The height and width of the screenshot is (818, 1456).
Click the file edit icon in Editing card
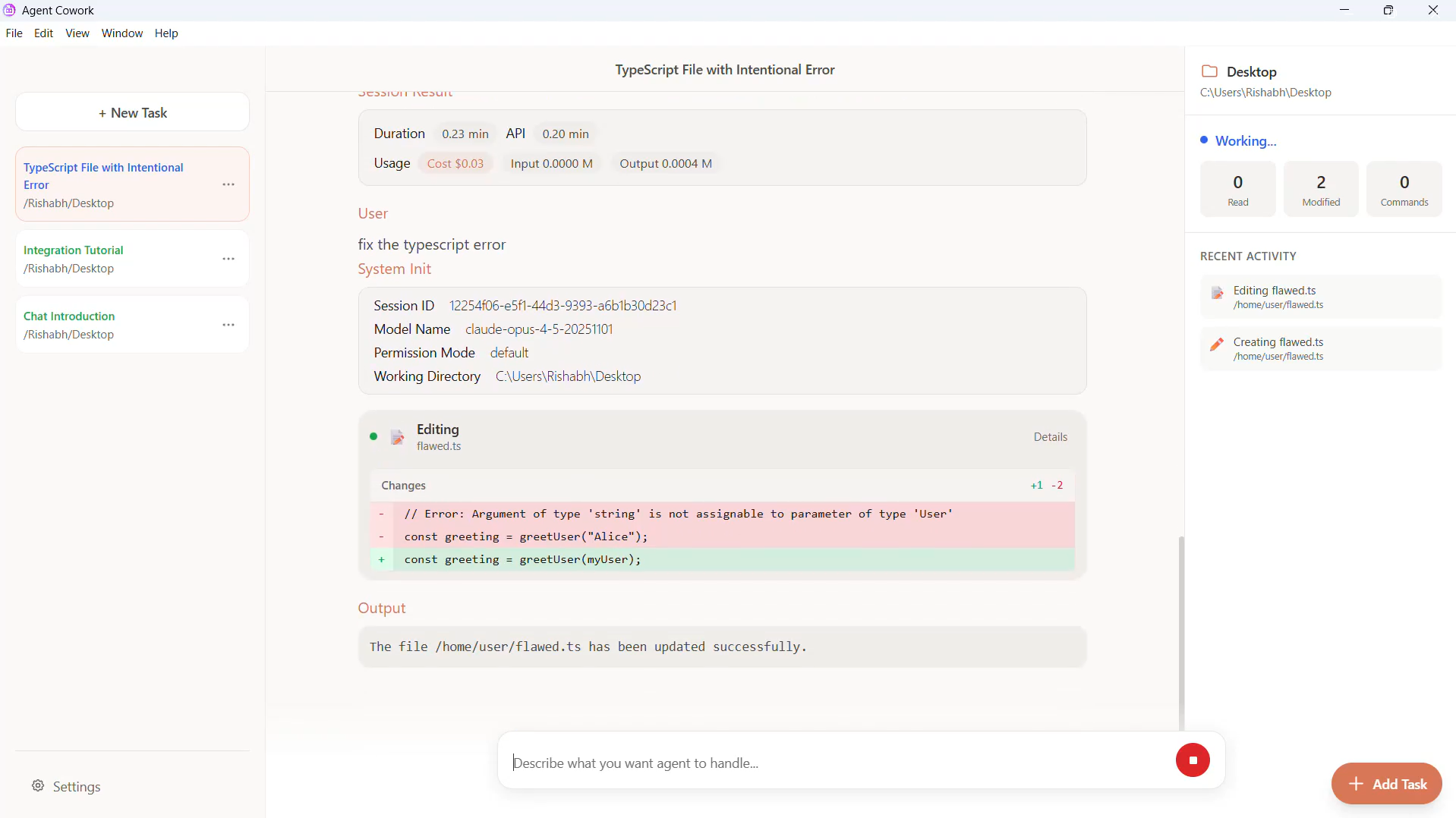click(397, 437)
